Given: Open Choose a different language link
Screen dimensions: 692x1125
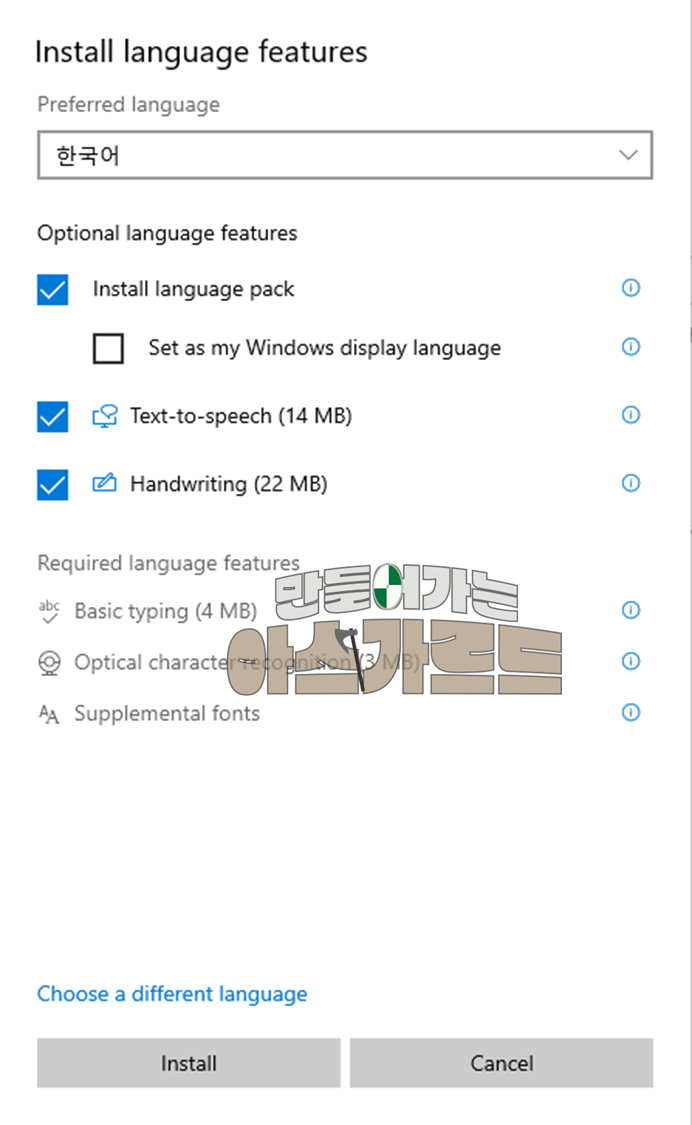Looking at the screenshot, I should pos(172,994).
